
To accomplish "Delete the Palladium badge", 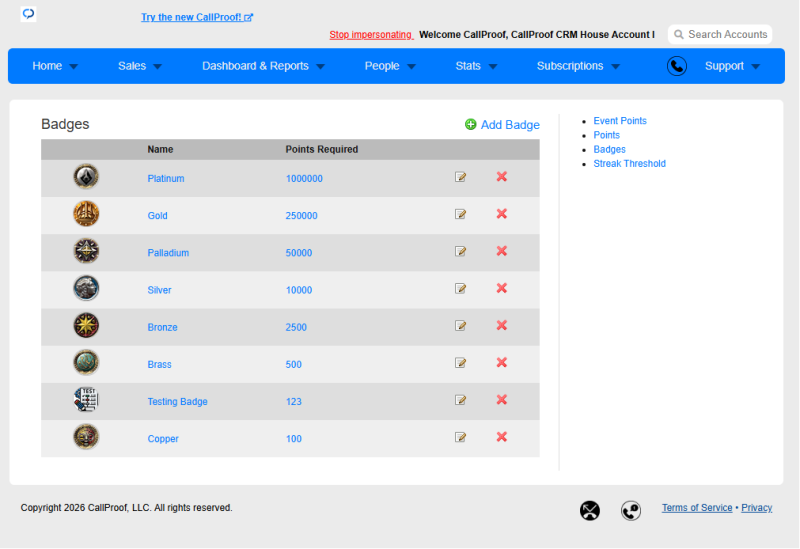I will pos(502,251).
